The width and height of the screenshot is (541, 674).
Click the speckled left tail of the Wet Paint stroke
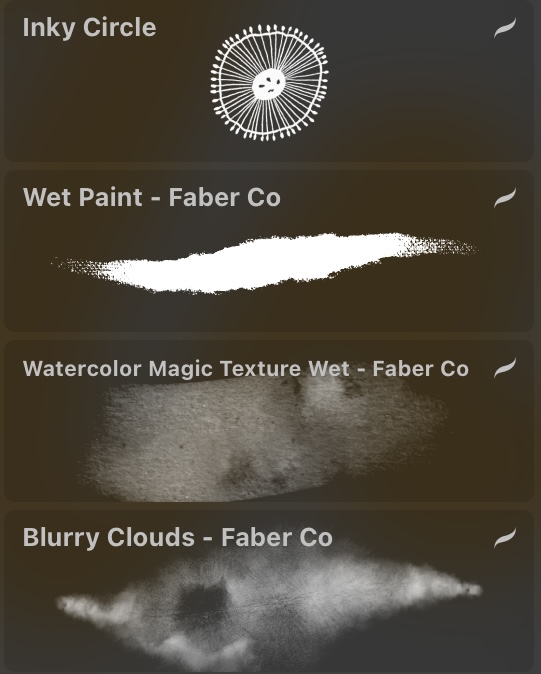pos(82,268)
